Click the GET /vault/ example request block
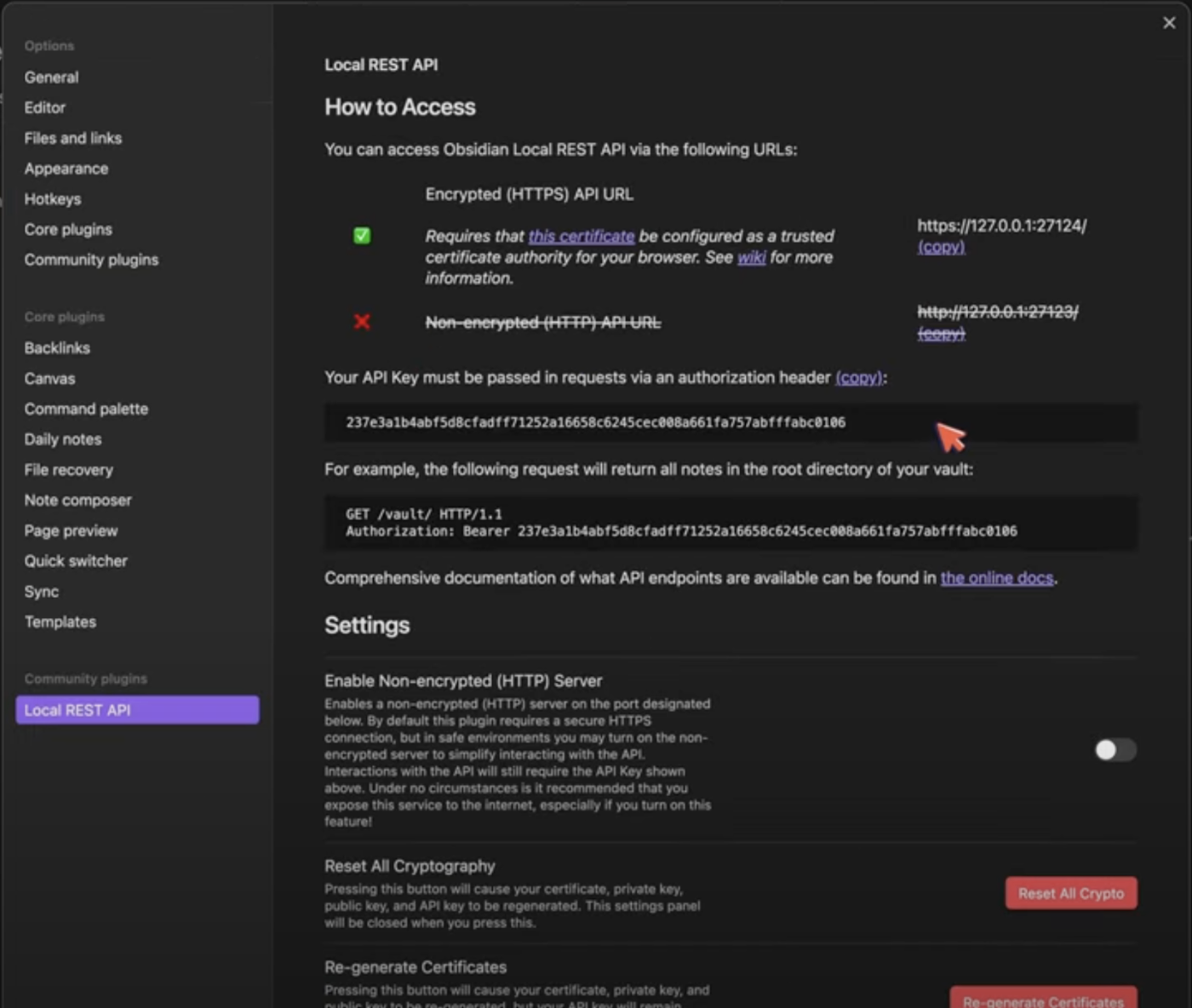This screenshot has width=1192, height=1008. [731, 523]
